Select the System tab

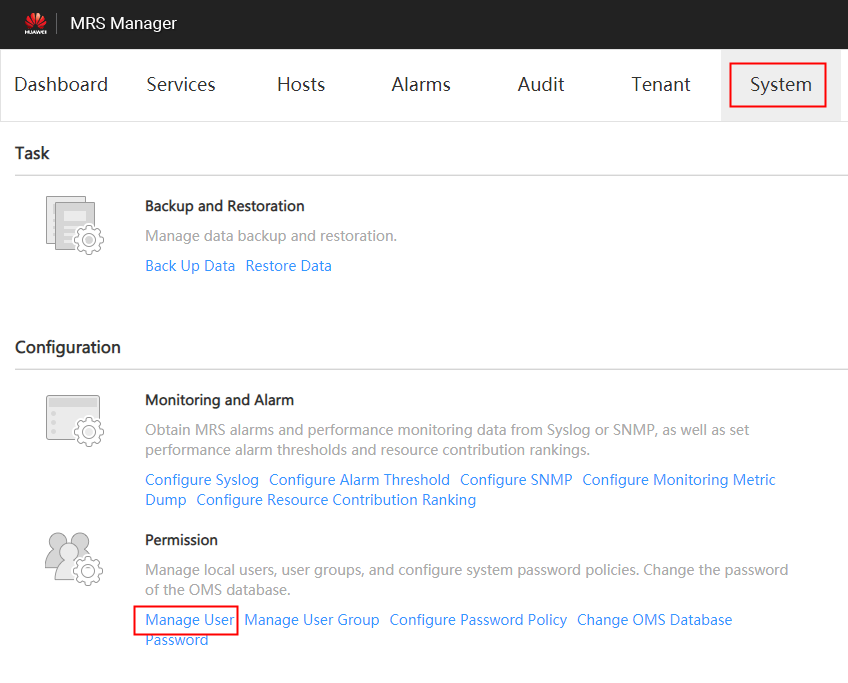click(780, 84)
